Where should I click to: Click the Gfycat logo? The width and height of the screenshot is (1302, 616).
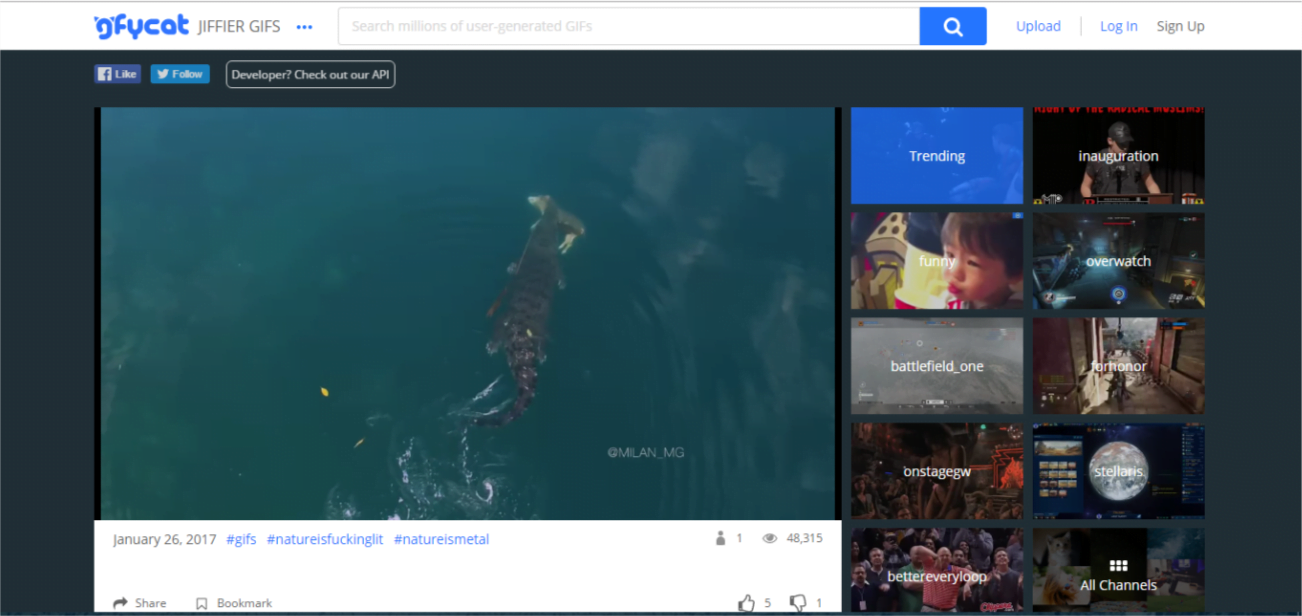(141, 27)
